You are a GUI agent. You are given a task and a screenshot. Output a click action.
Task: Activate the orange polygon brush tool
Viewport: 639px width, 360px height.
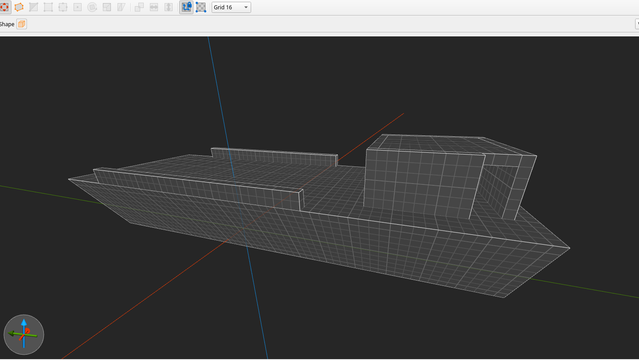(x=19, y=7)
